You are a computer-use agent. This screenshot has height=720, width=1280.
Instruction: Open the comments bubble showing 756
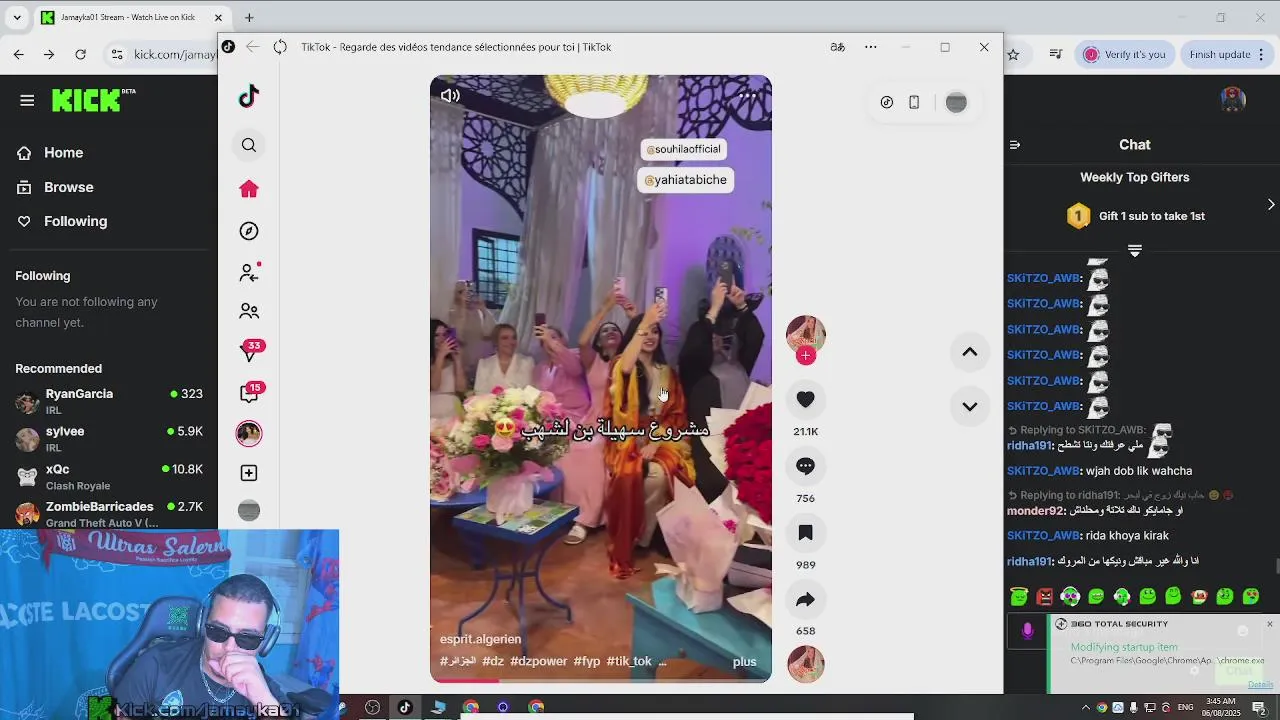point(805,466)
